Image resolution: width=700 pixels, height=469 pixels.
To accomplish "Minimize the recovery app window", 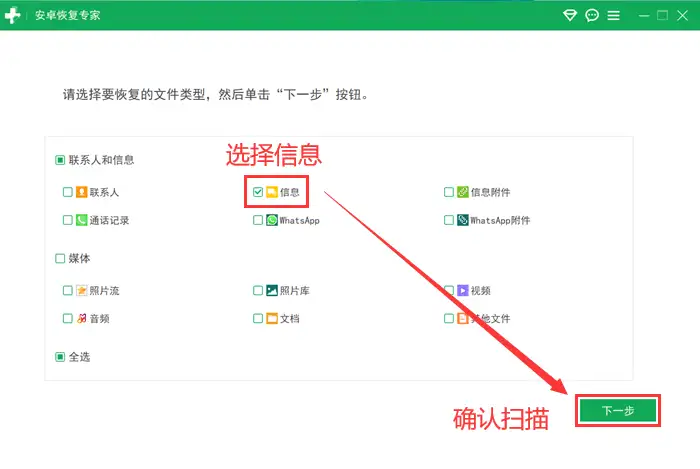I will pyautogui.click(x=644, y=16).
